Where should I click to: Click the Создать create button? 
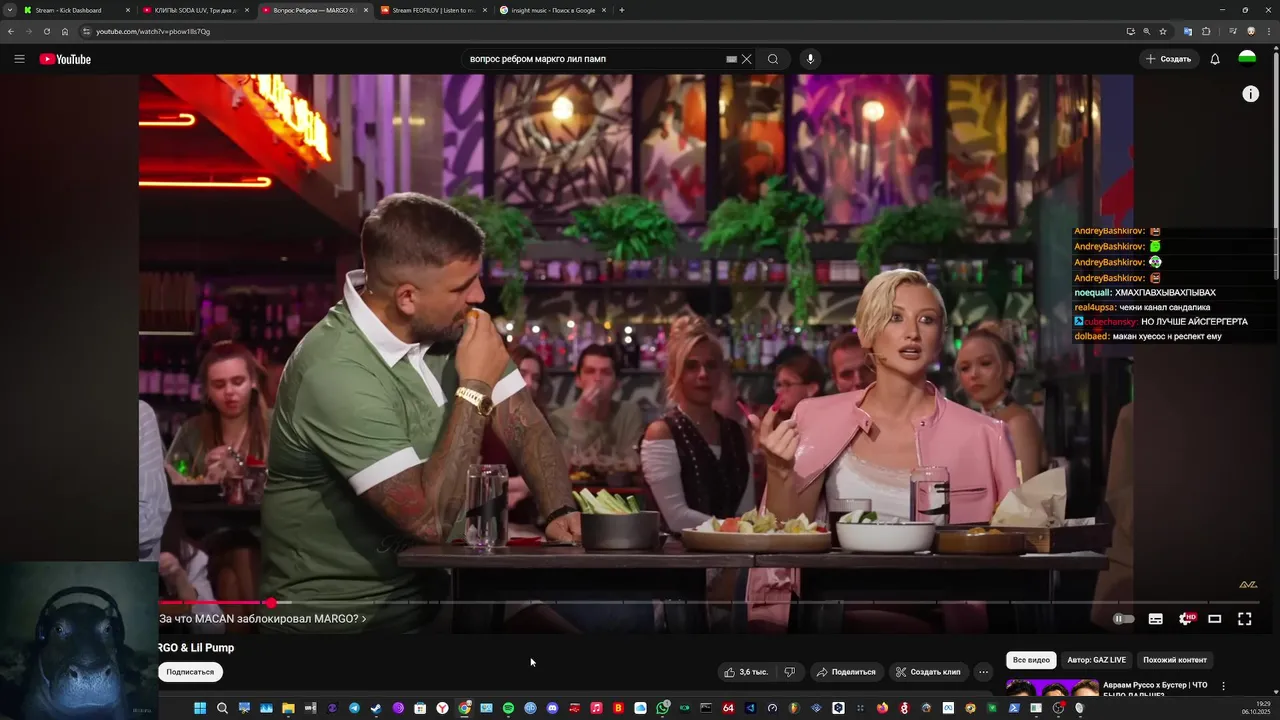(1168, 59)
